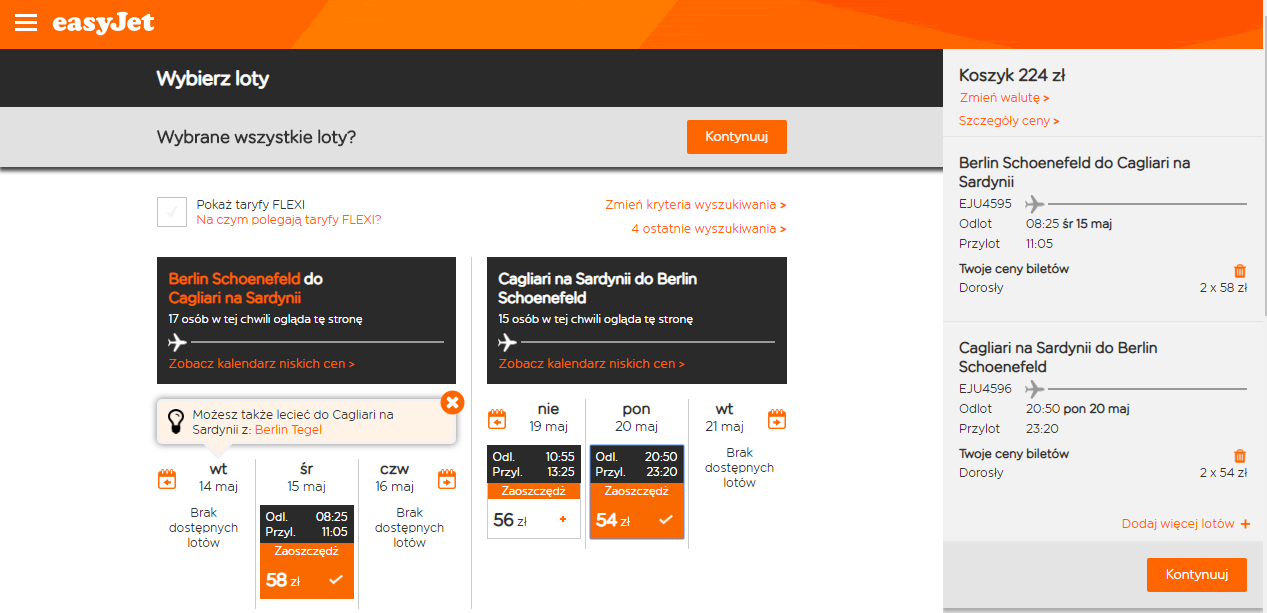Image resolution: width=1267 pixels, height=613 pixels.
Task: Select return date pon 20 maj
Action: tap(636, 417)
